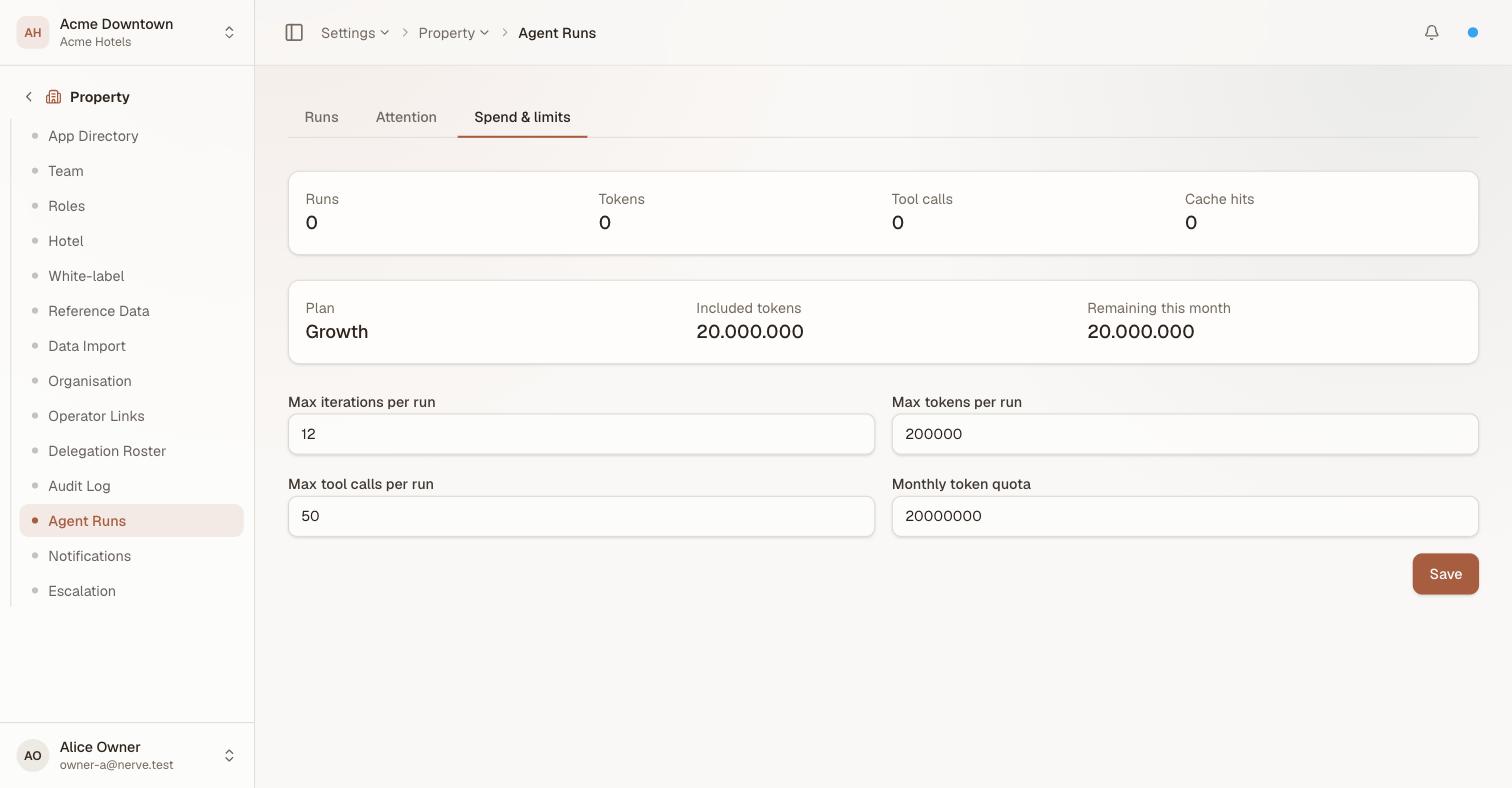
Task: Open Team settings page
Action: click(131, 171)
